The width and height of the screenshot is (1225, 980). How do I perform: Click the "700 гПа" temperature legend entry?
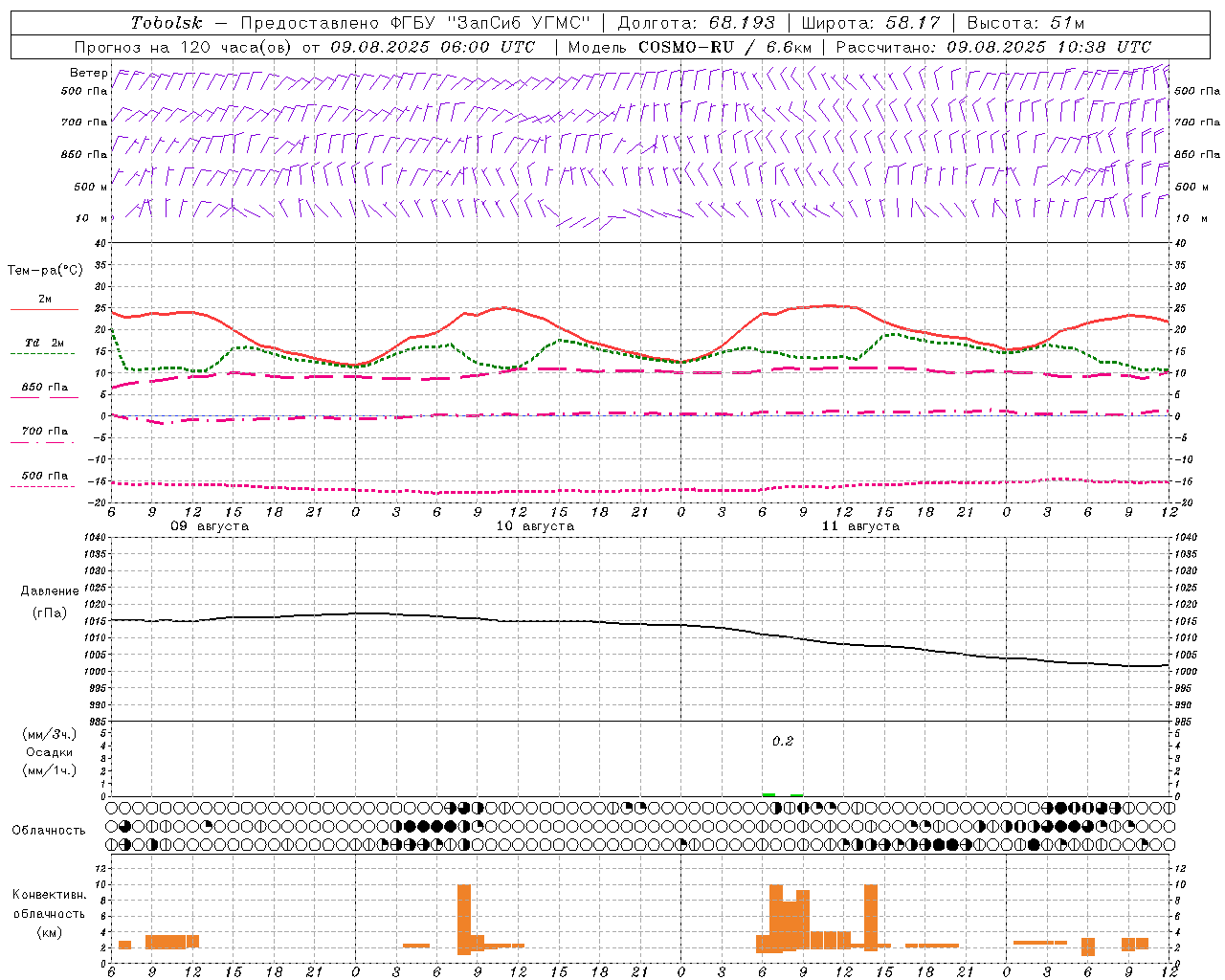[x=45, y=431]
